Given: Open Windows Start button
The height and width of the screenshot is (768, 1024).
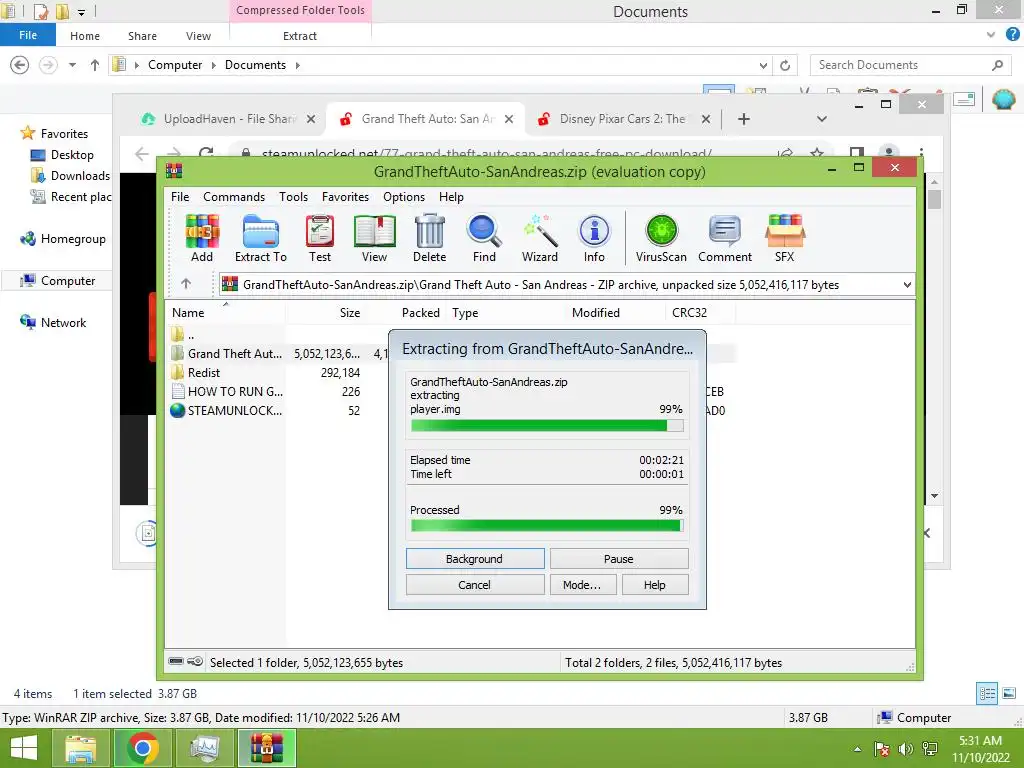Looking at the screenshot, I should click(x=24, y=748).
